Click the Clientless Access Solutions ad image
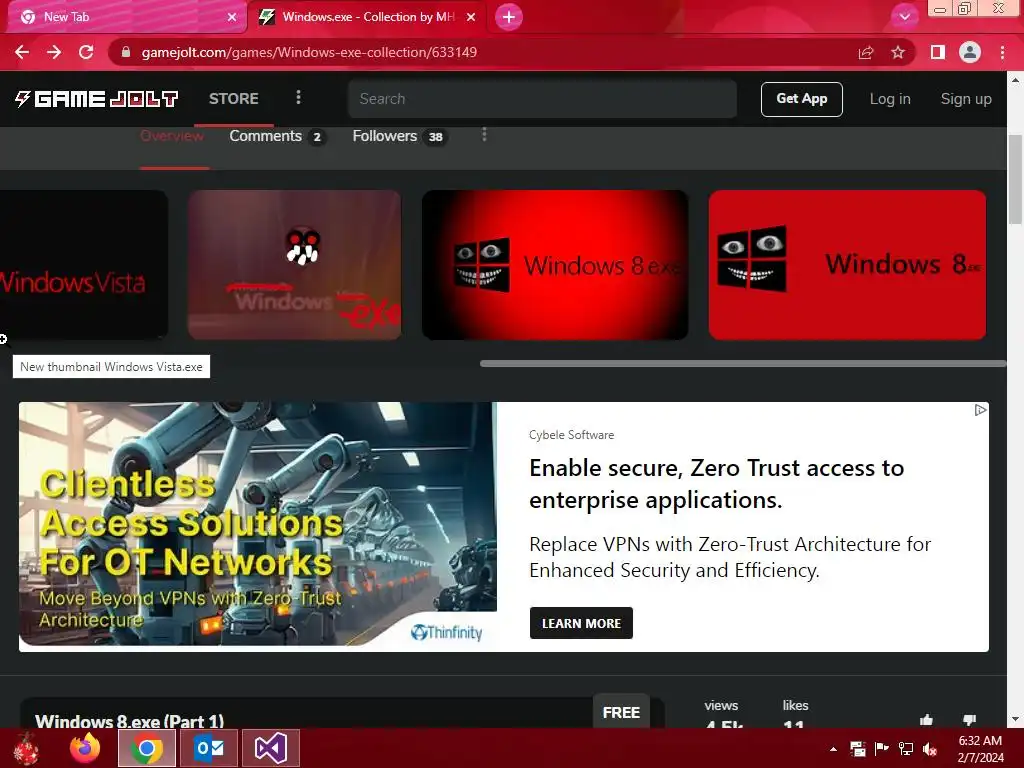 tap(258, 526)
